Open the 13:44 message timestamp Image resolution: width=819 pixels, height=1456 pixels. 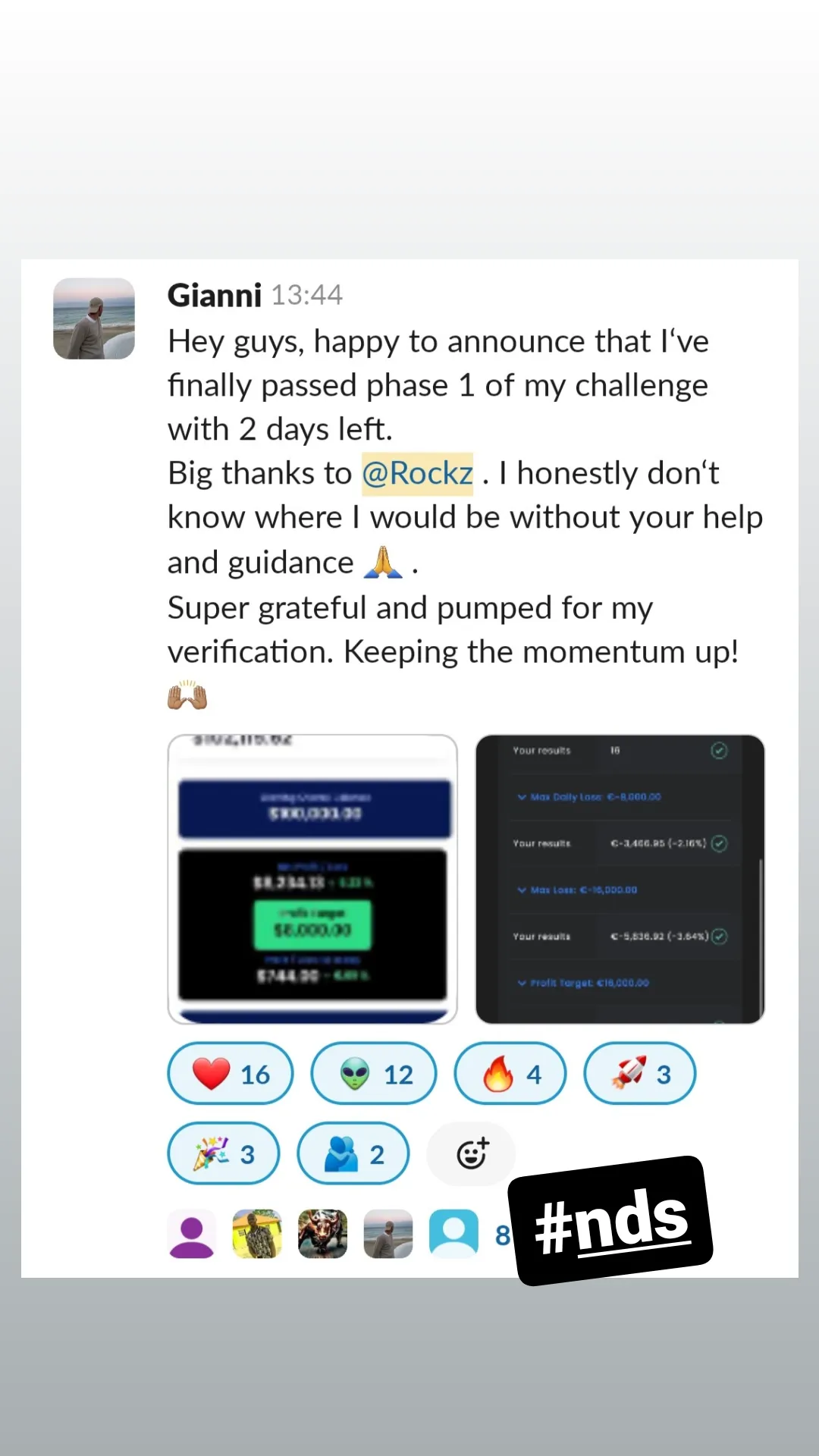307,295
